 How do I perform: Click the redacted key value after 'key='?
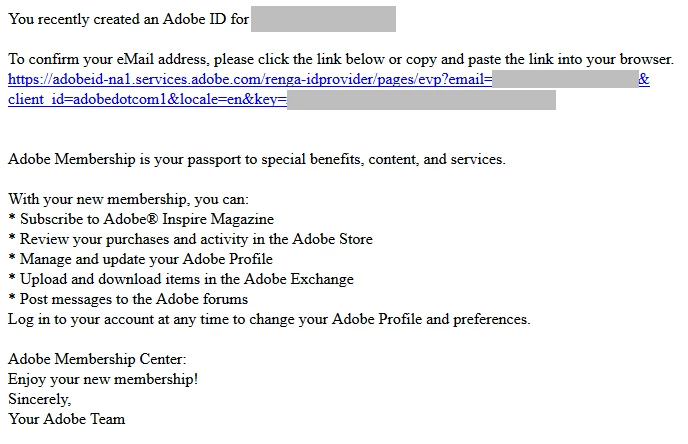[421, 100]
